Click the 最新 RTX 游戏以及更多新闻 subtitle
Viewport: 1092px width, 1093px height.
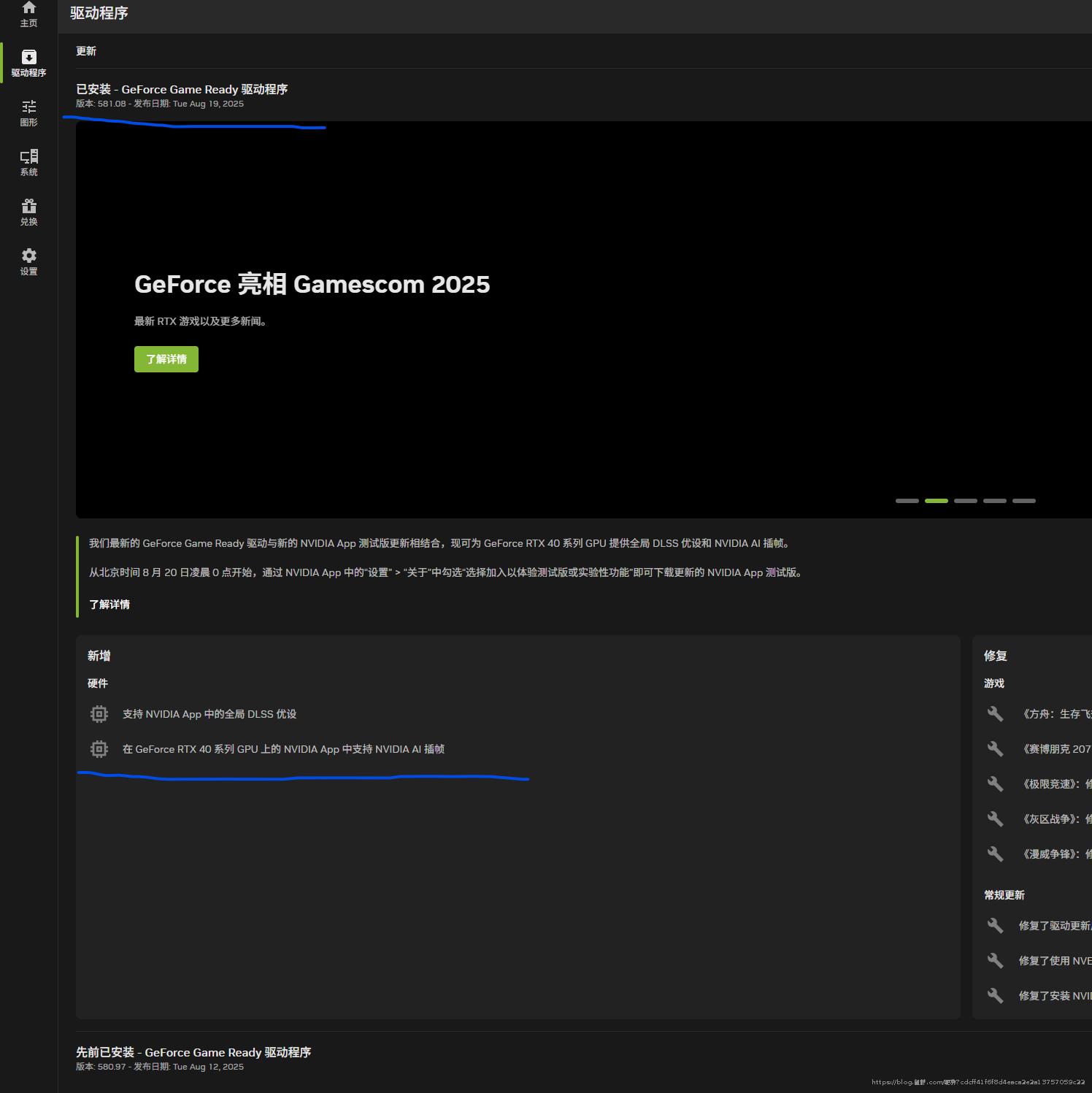pos(201,321)
